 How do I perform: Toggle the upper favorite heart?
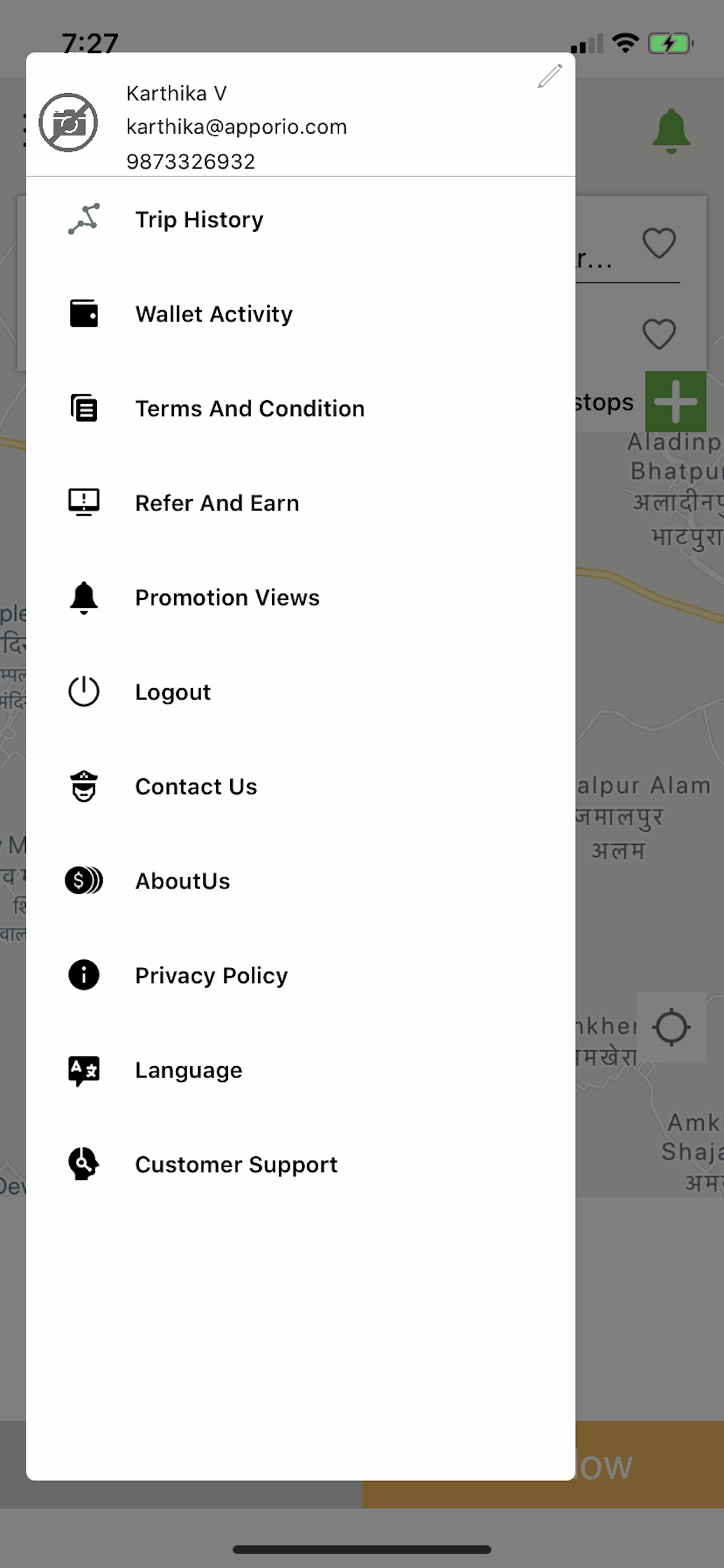pyautogui.click(x=659, y=243)
